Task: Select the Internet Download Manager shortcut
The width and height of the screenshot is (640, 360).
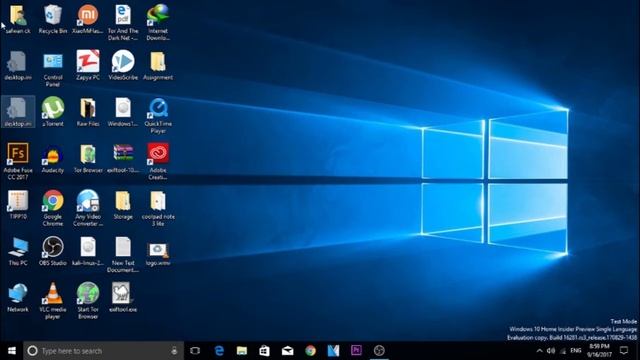Action: [158, 22]
